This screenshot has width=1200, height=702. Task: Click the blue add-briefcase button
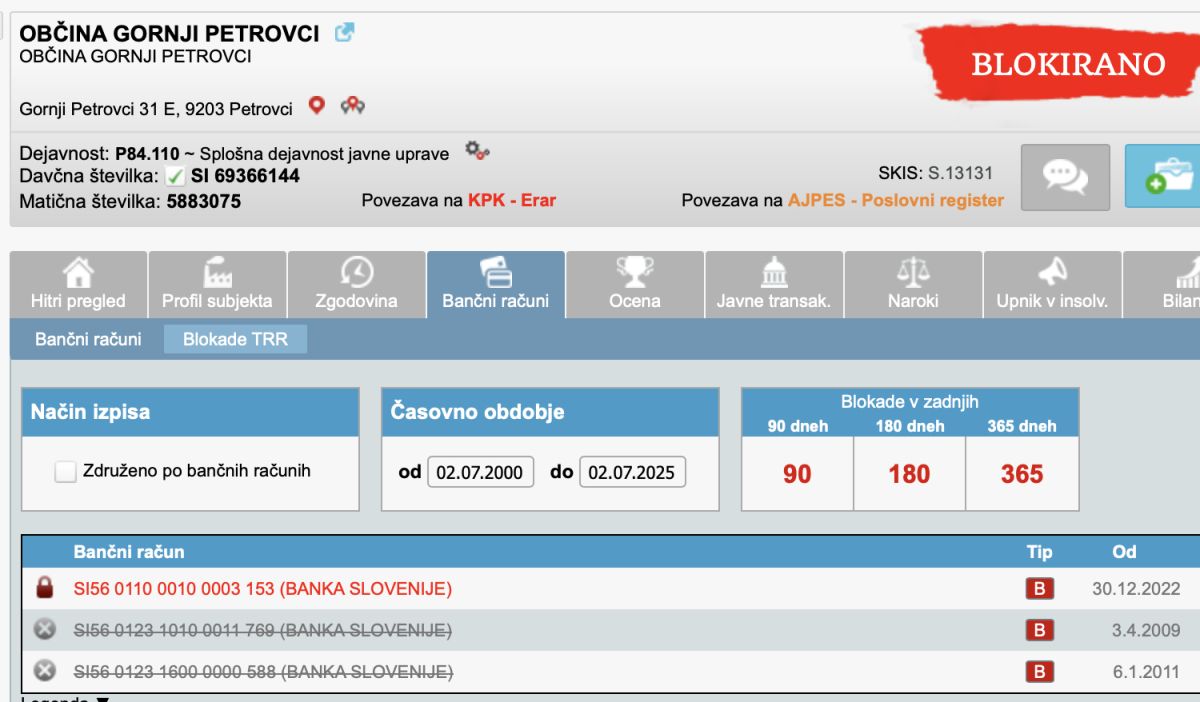pos(1164,176)
